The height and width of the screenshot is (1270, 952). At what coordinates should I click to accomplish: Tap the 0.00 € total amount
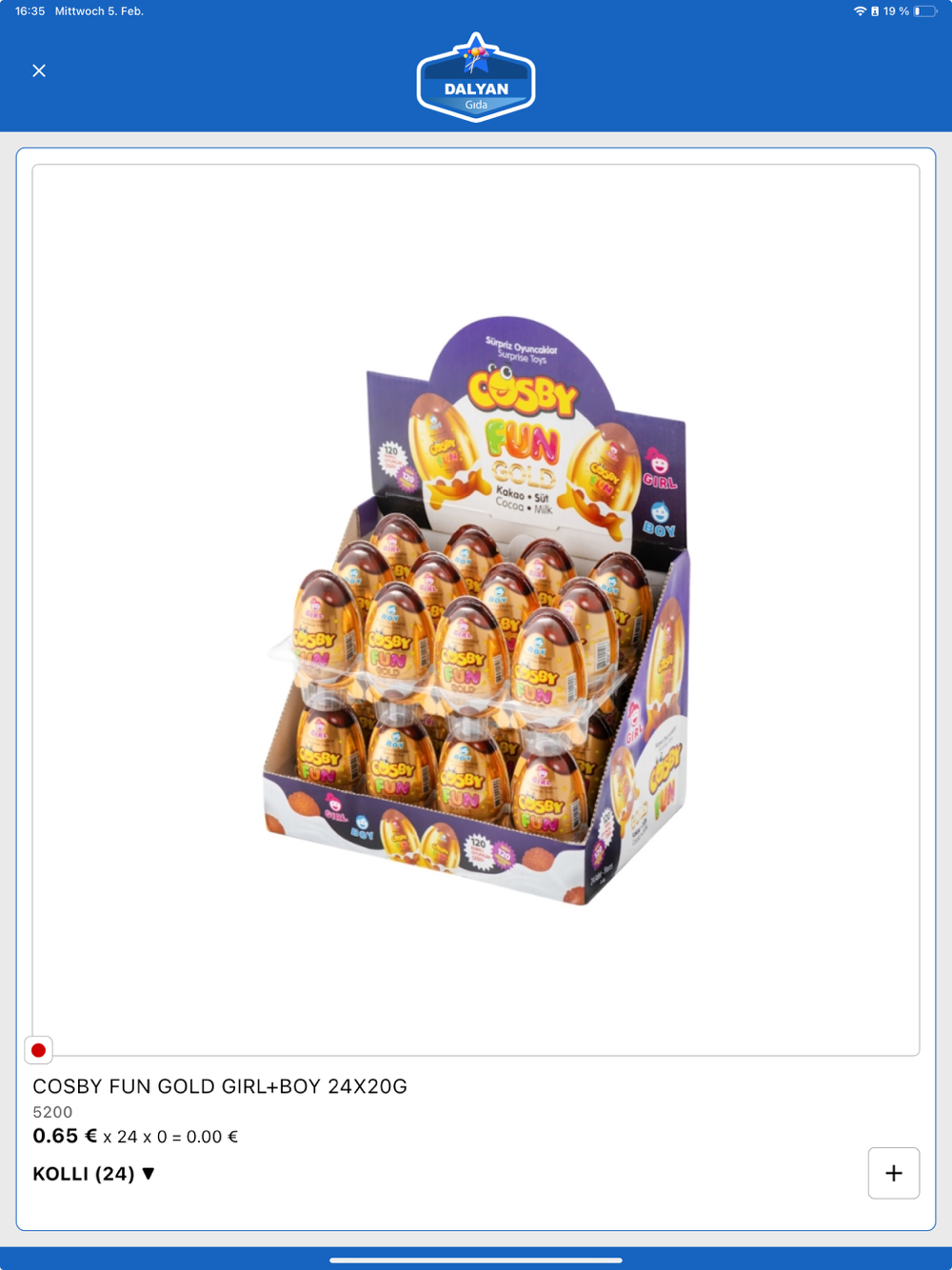pyautogui.click(x=212, y=1137)
